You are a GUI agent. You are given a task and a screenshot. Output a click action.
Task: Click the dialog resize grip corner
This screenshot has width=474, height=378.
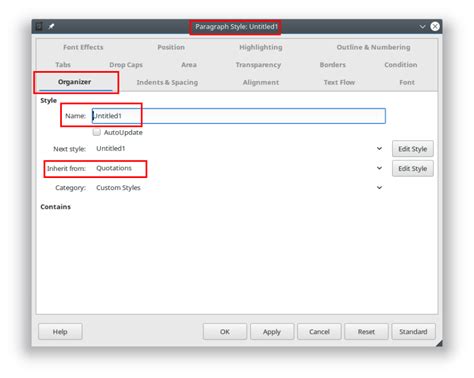coord(439,343)
